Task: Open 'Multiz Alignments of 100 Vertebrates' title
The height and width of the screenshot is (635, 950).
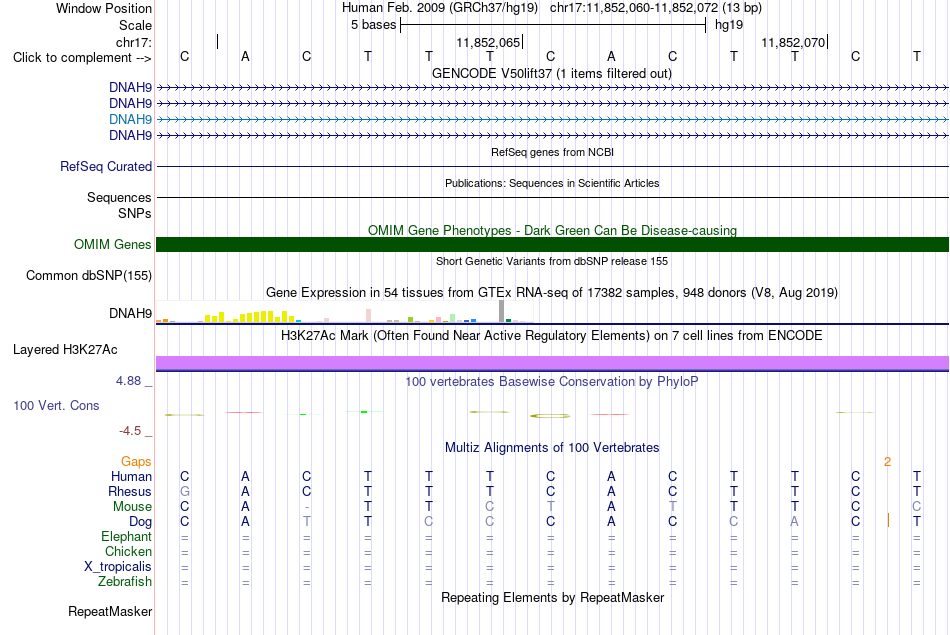Action: click(x=552, y=448)
